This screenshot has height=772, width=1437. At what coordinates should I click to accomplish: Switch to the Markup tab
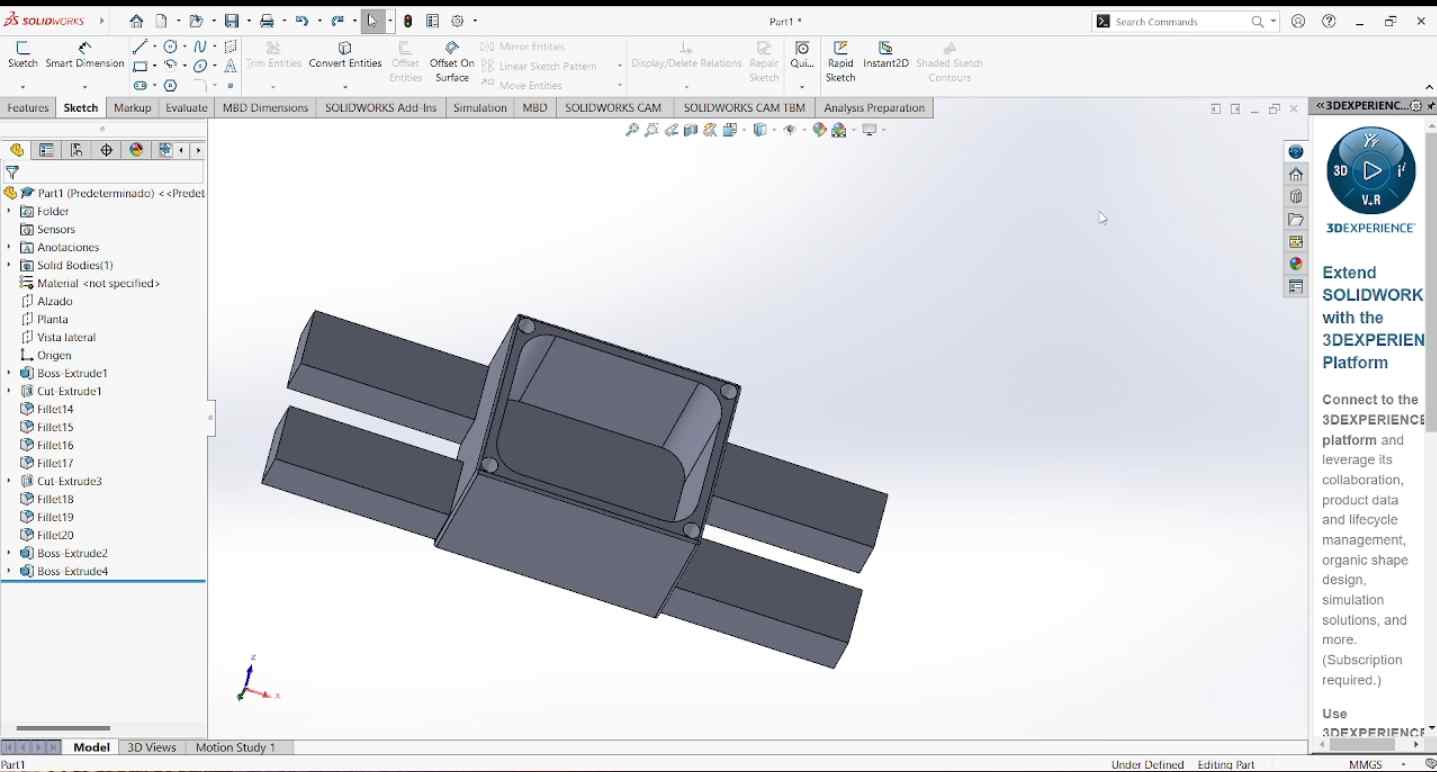pos(132,108)
